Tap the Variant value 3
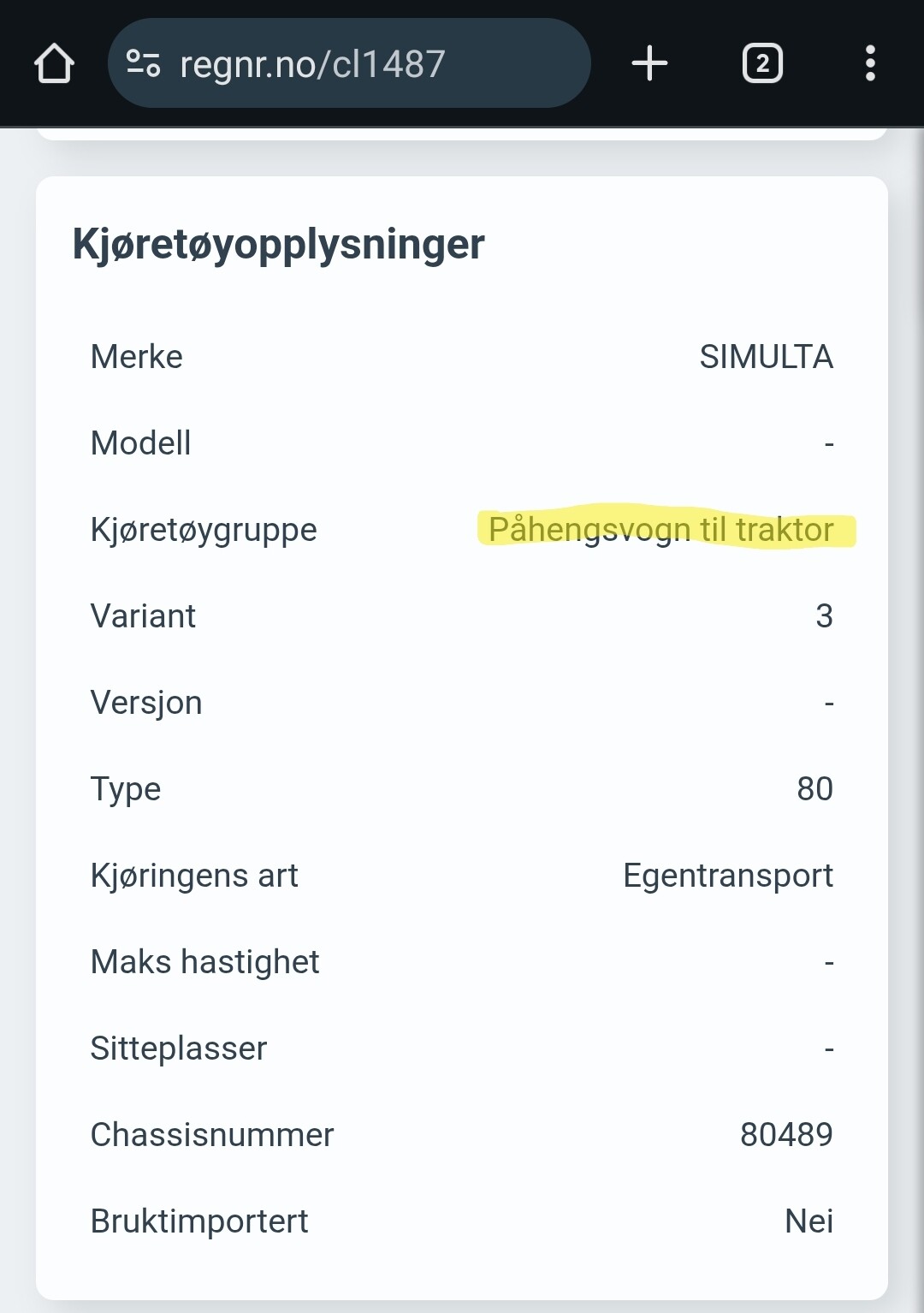Screen dimensions: 924x1313 (824, 616)
